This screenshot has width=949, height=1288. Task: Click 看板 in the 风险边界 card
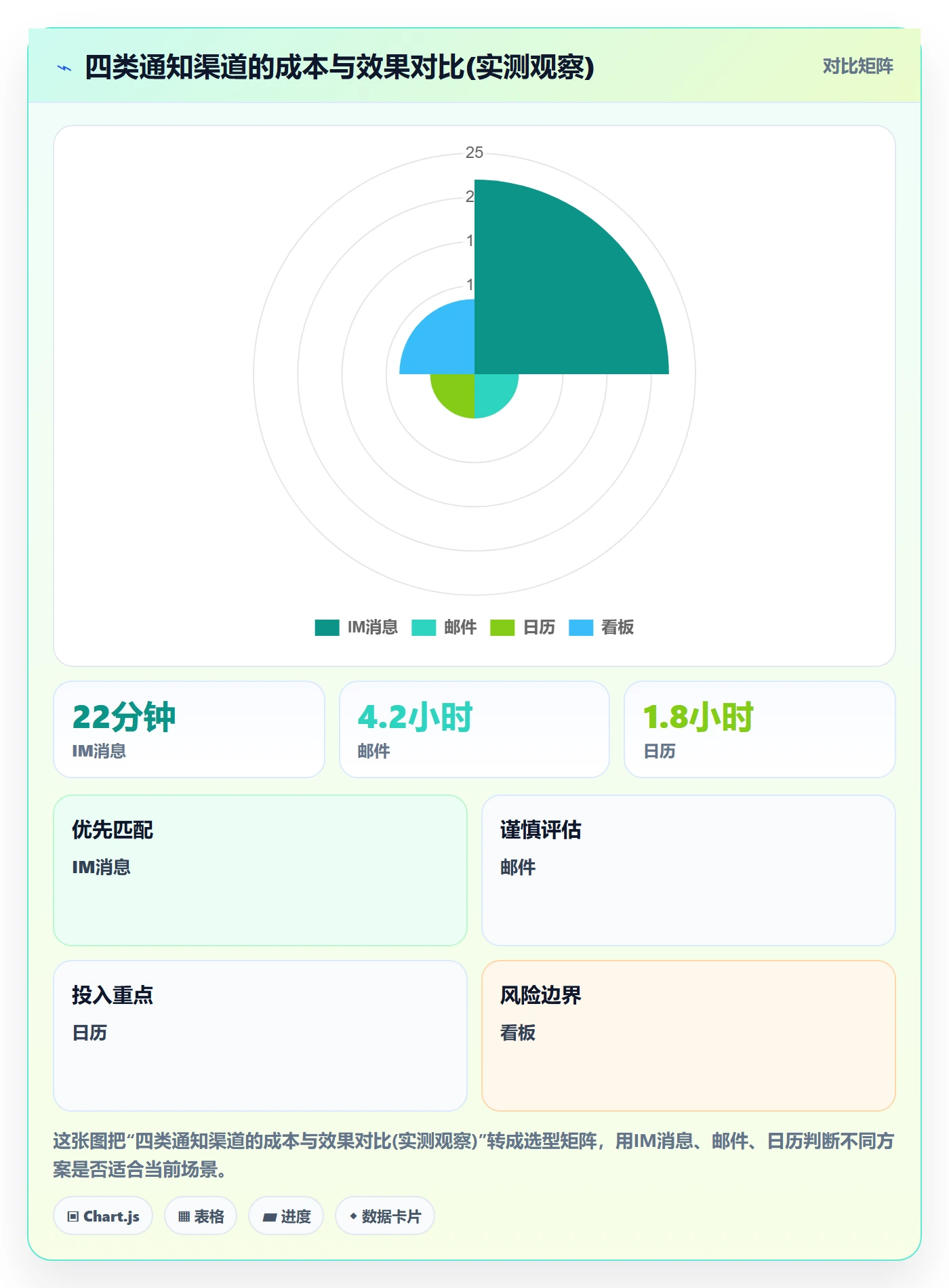click(x=518, y=1032)
